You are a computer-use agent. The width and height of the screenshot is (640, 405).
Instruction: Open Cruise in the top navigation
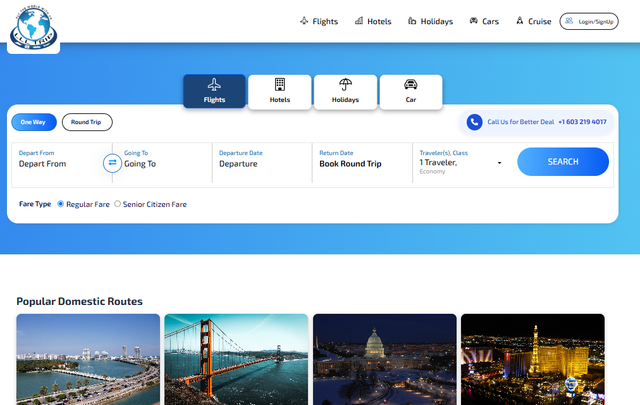533,21
